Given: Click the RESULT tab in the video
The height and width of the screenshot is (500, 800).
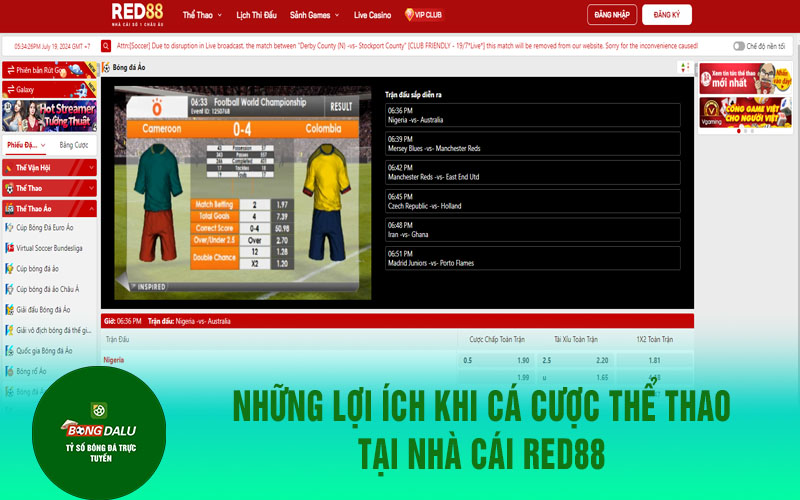Looking at the screenshot, I should click(341, 107).
